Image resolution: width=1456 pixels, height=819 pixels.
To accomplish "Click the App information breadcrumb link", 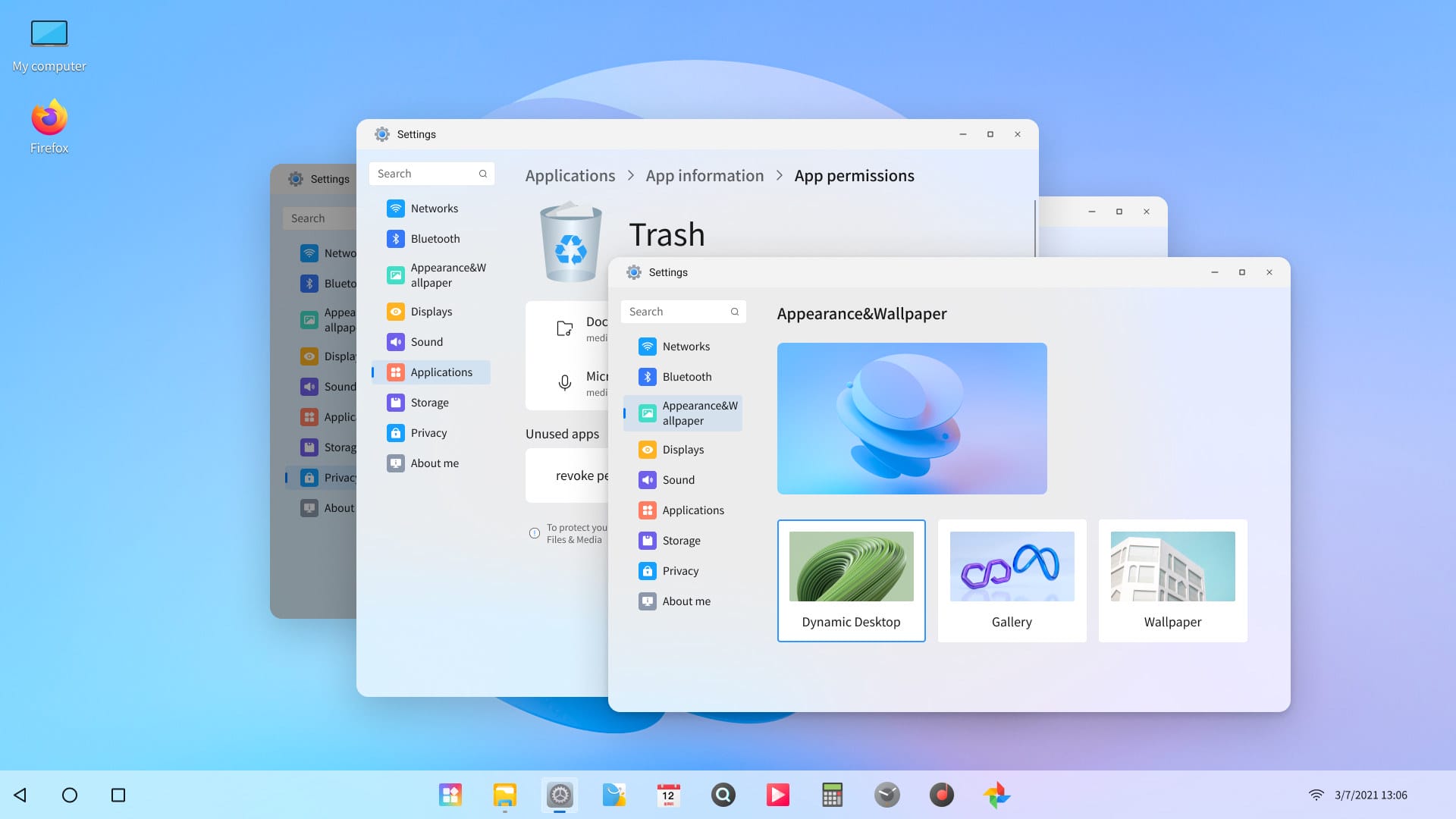I will point(704,176).
